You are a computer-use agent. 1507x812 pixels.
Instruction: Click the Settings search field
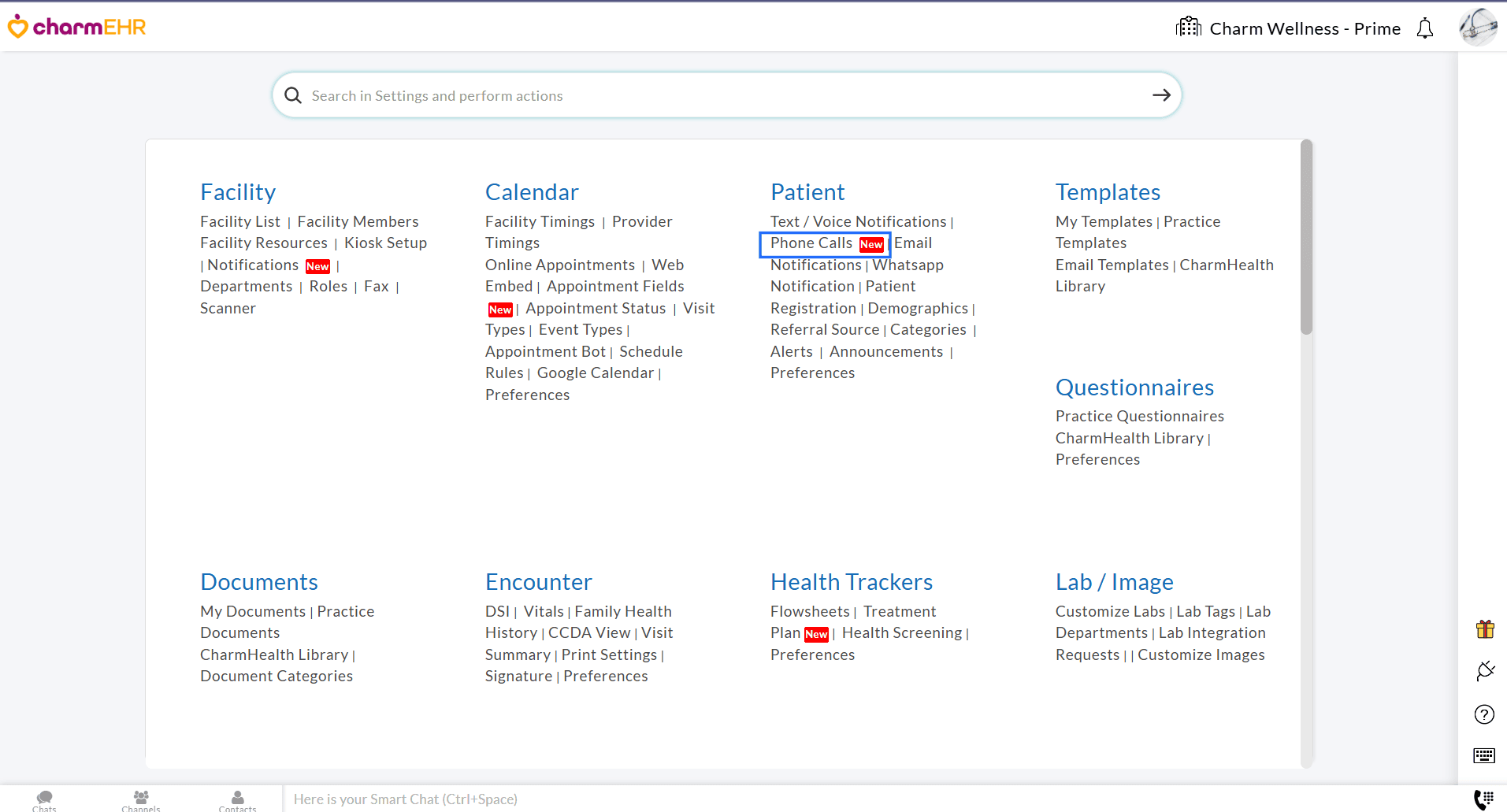pos(726,95)
